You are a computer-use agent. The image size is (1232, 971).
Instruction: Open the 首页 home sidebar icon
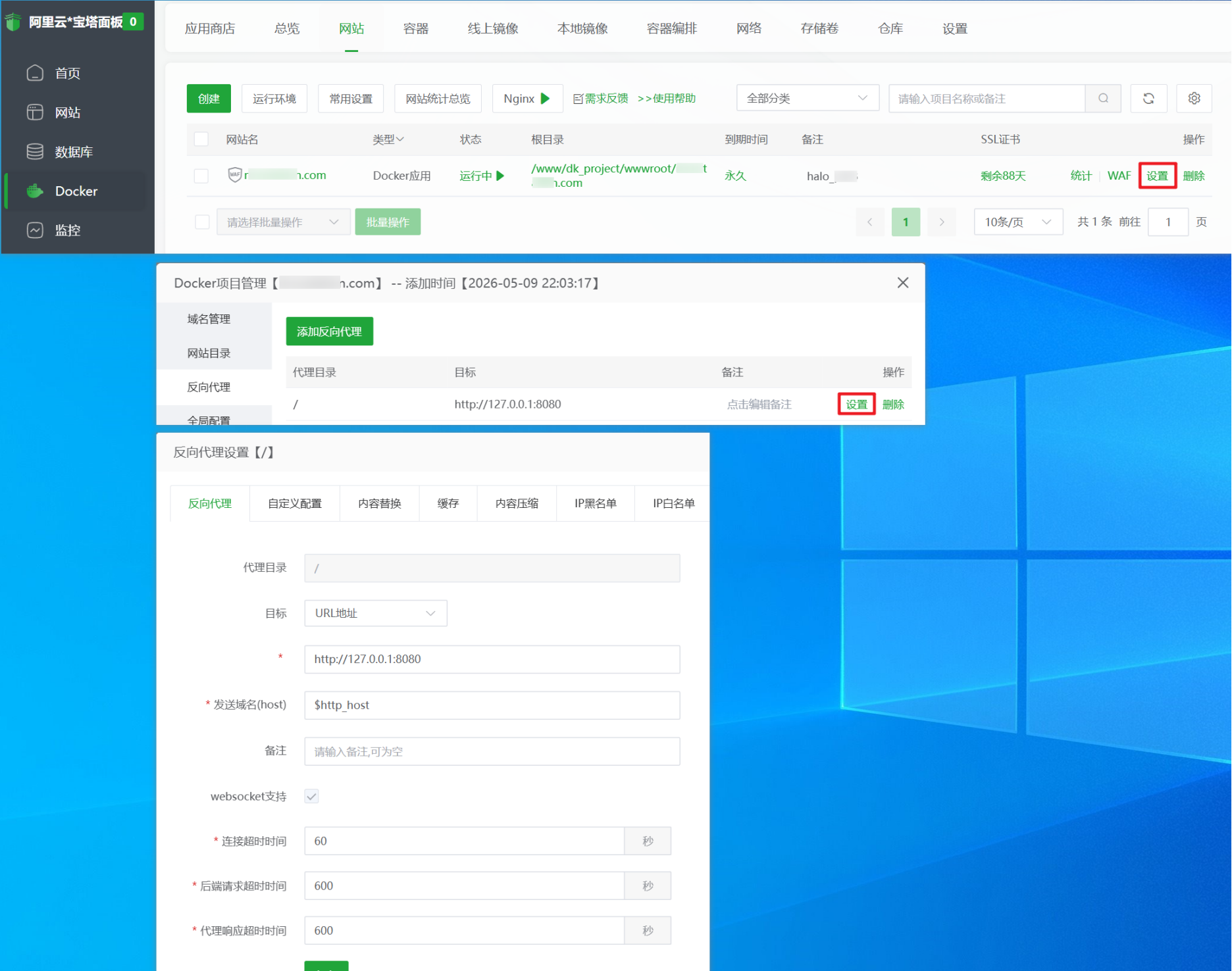point(35,73)
